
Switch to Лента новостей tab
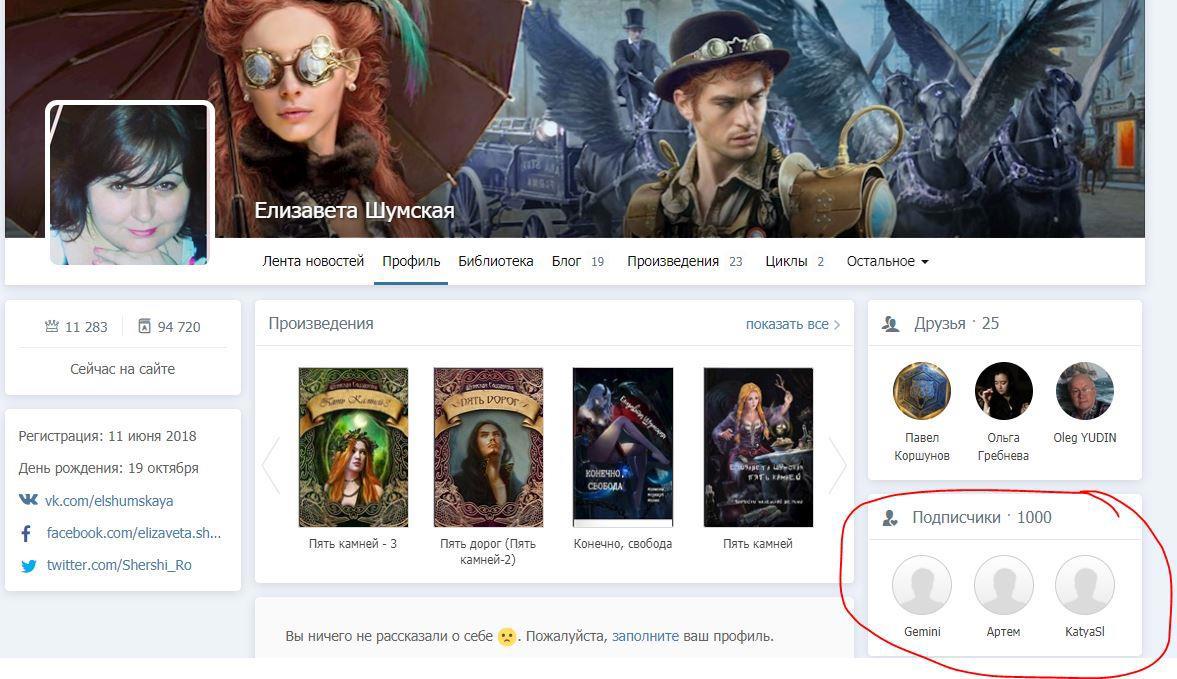coord(313,261)
